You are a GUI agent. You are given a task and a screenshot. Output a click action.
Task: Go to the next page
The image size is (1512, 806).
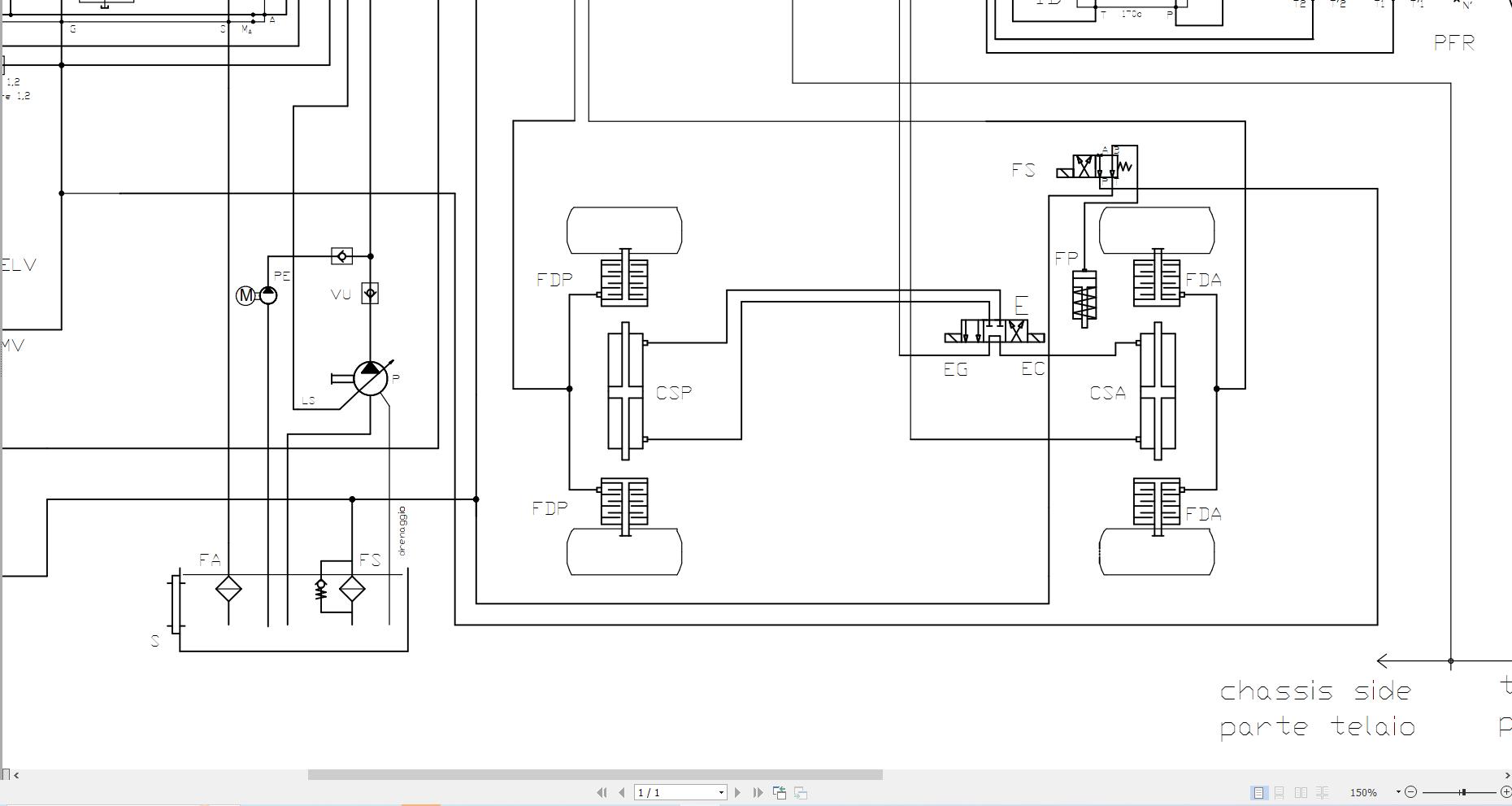pos(737,792)
